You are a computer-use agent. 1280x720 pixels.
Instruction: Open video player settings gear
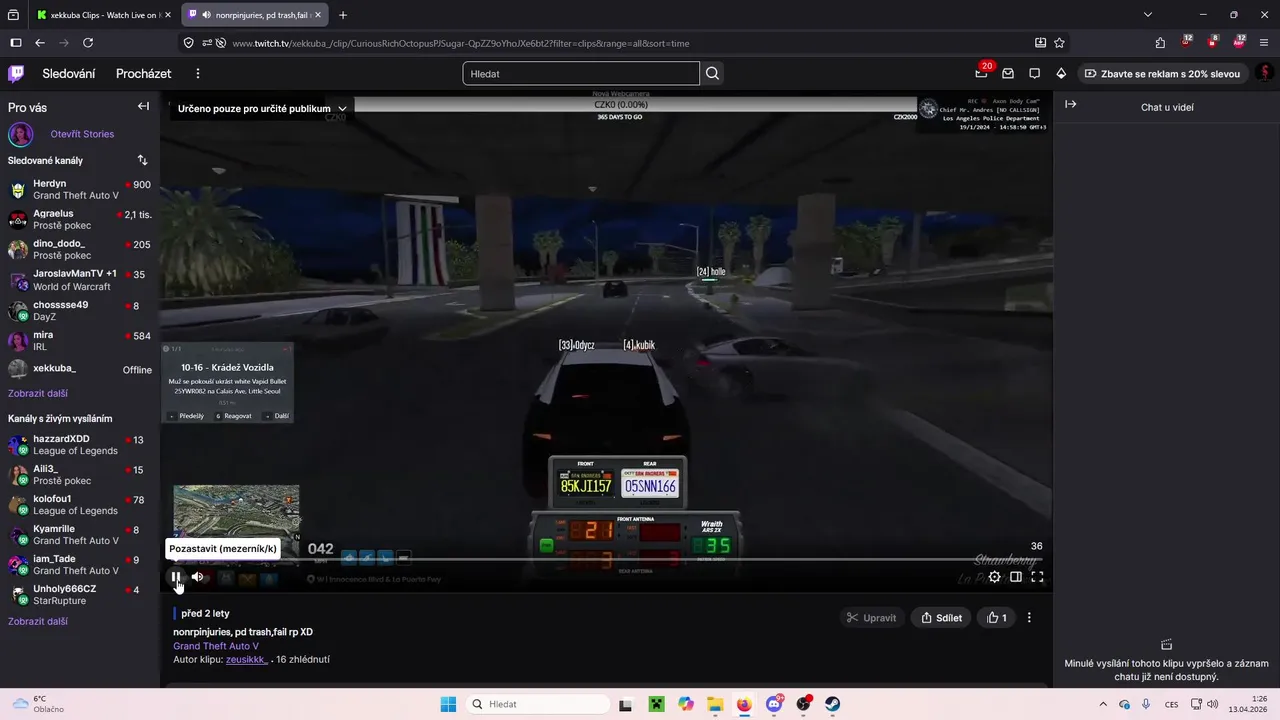point(994,576)
